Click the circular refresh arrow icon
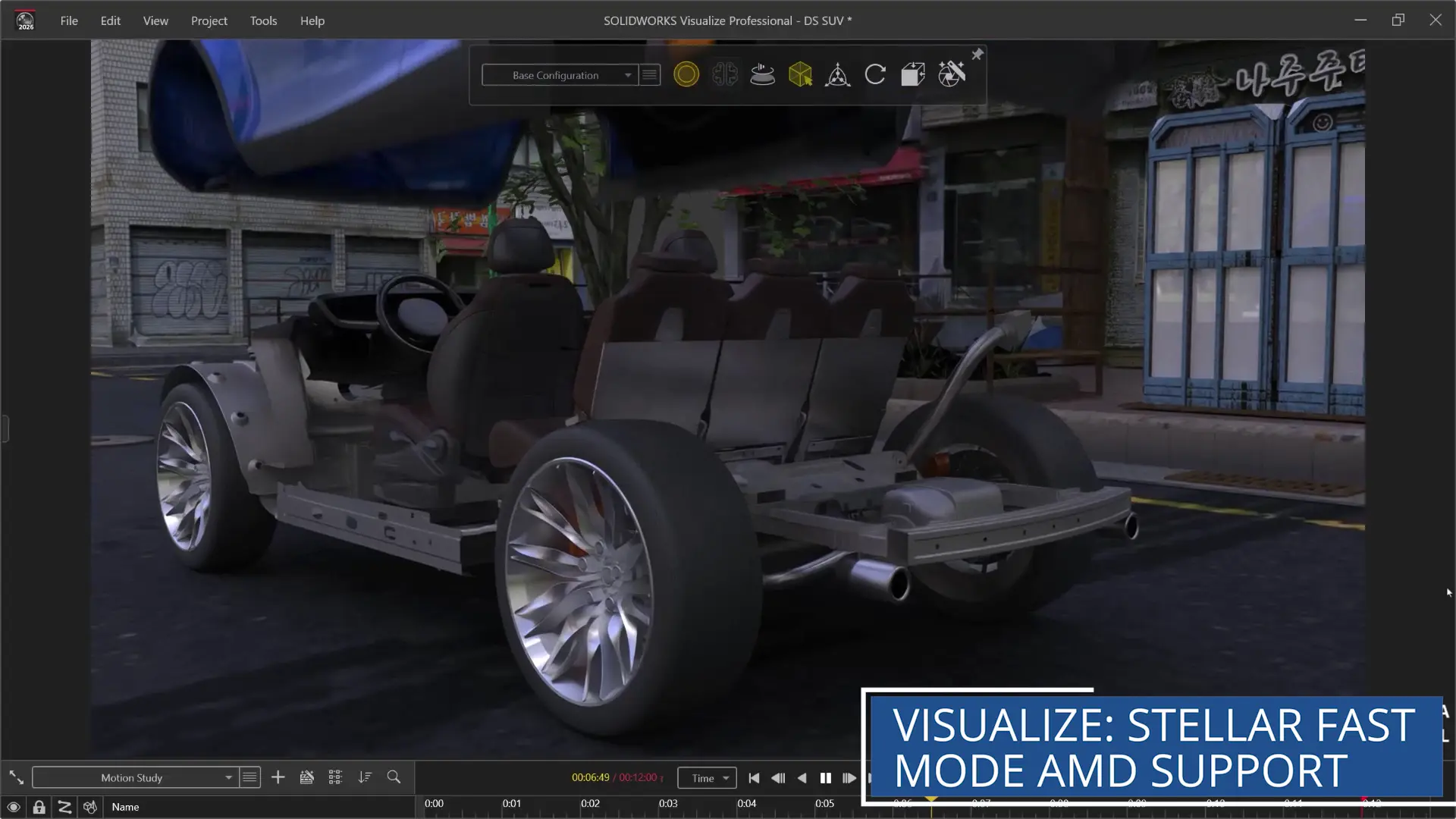 tap(875, 74)
